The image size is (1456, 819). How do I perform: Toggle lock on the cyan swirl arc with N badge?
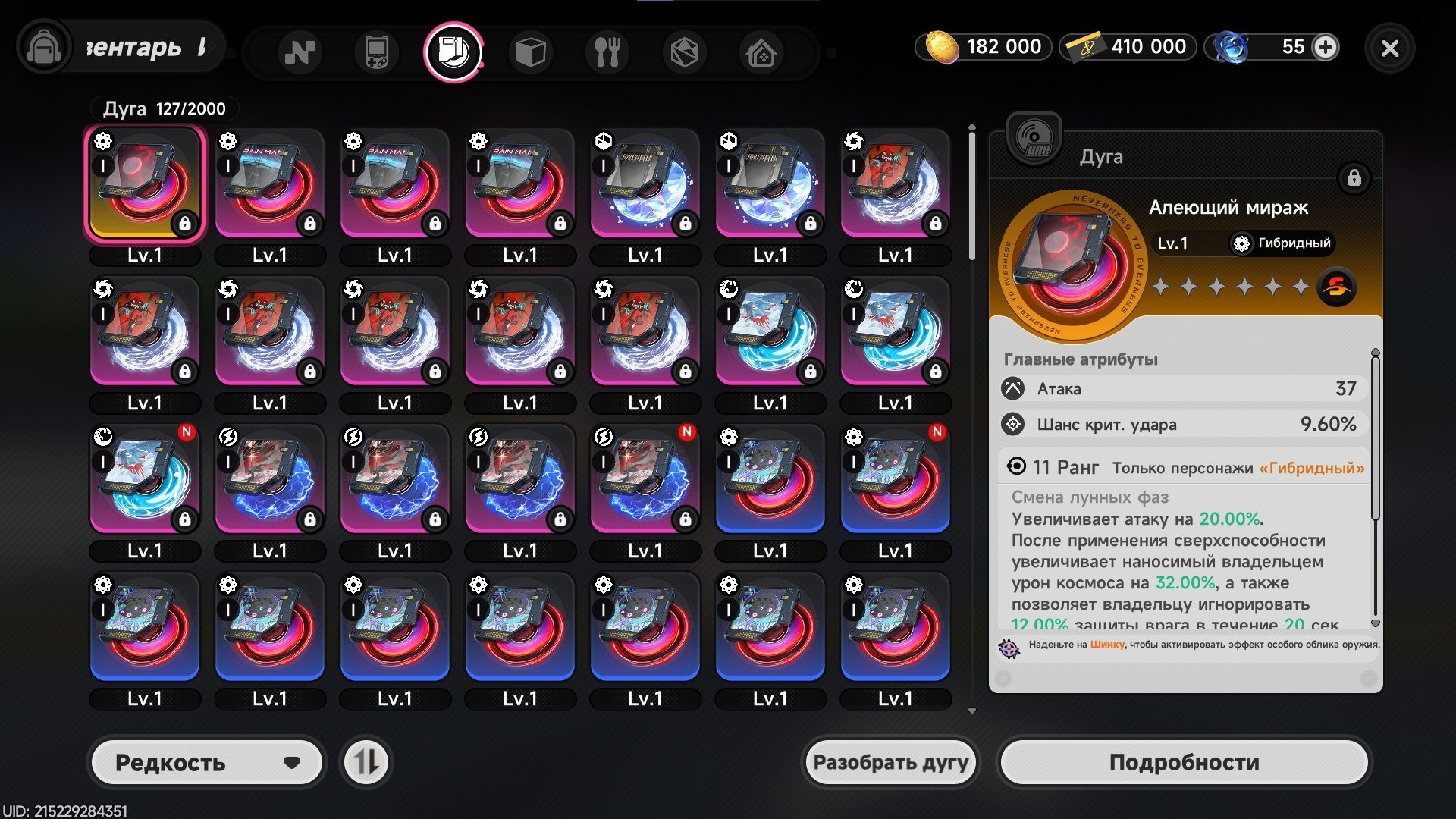click(184, 519)
